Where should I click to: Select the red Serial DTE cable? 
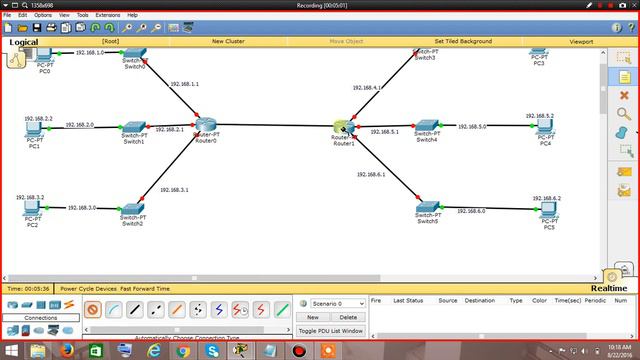(261, 310)
